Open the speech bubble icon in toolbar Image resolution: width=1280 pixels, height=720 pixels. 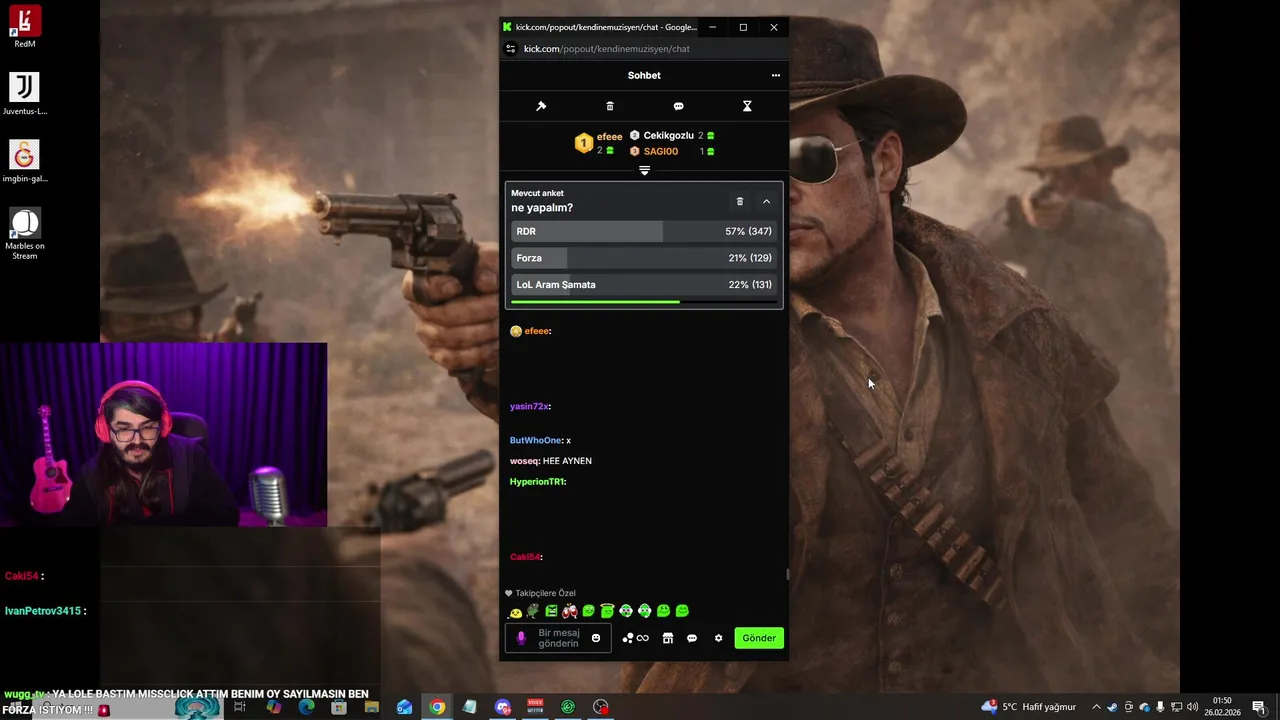(x=678, y=106)
